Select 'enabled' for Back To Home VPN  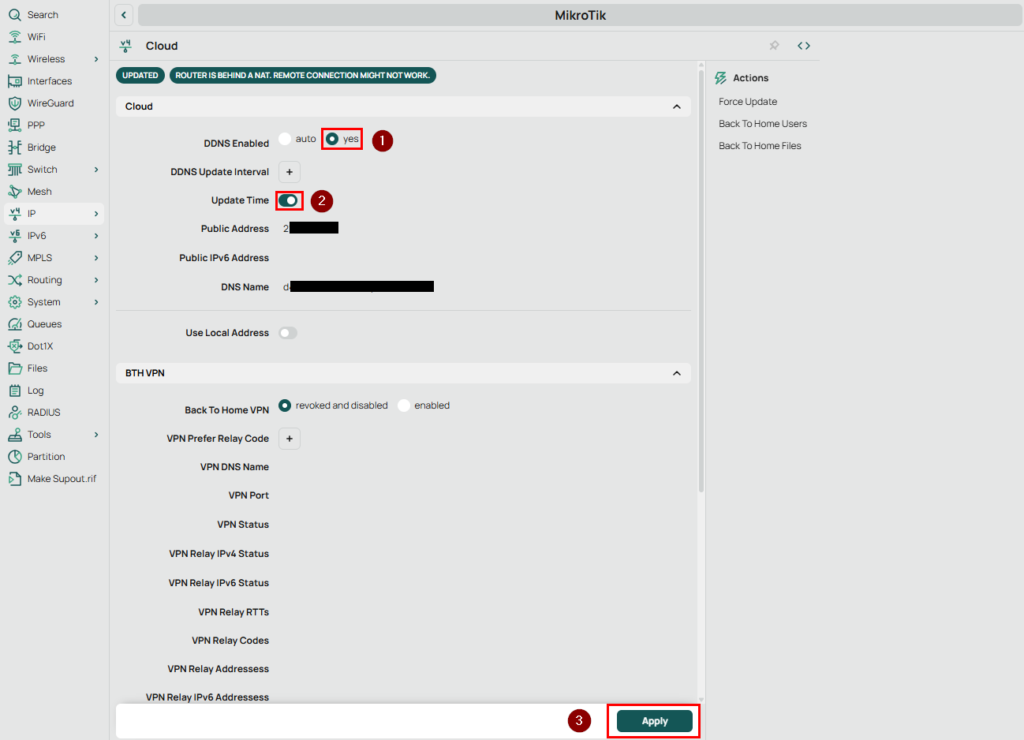click(404, 406)
